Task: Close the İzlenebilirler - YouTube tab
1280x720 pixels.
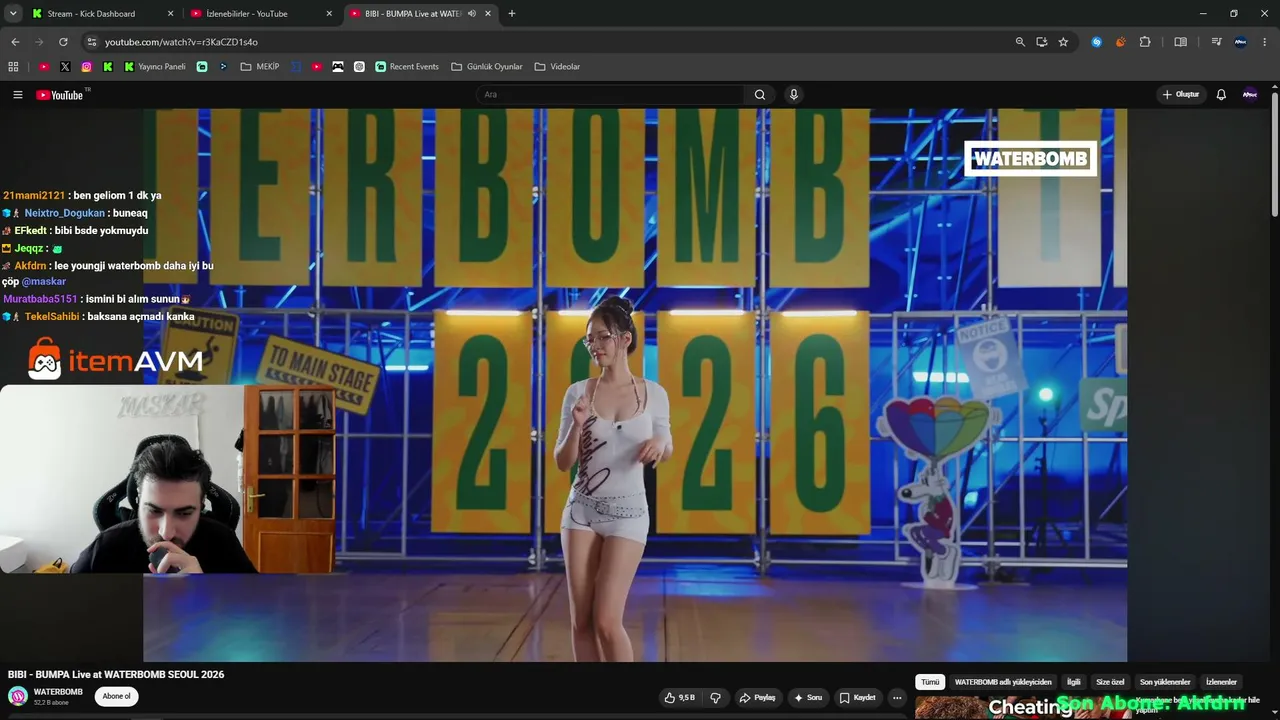Action: [x=330, y=14]
